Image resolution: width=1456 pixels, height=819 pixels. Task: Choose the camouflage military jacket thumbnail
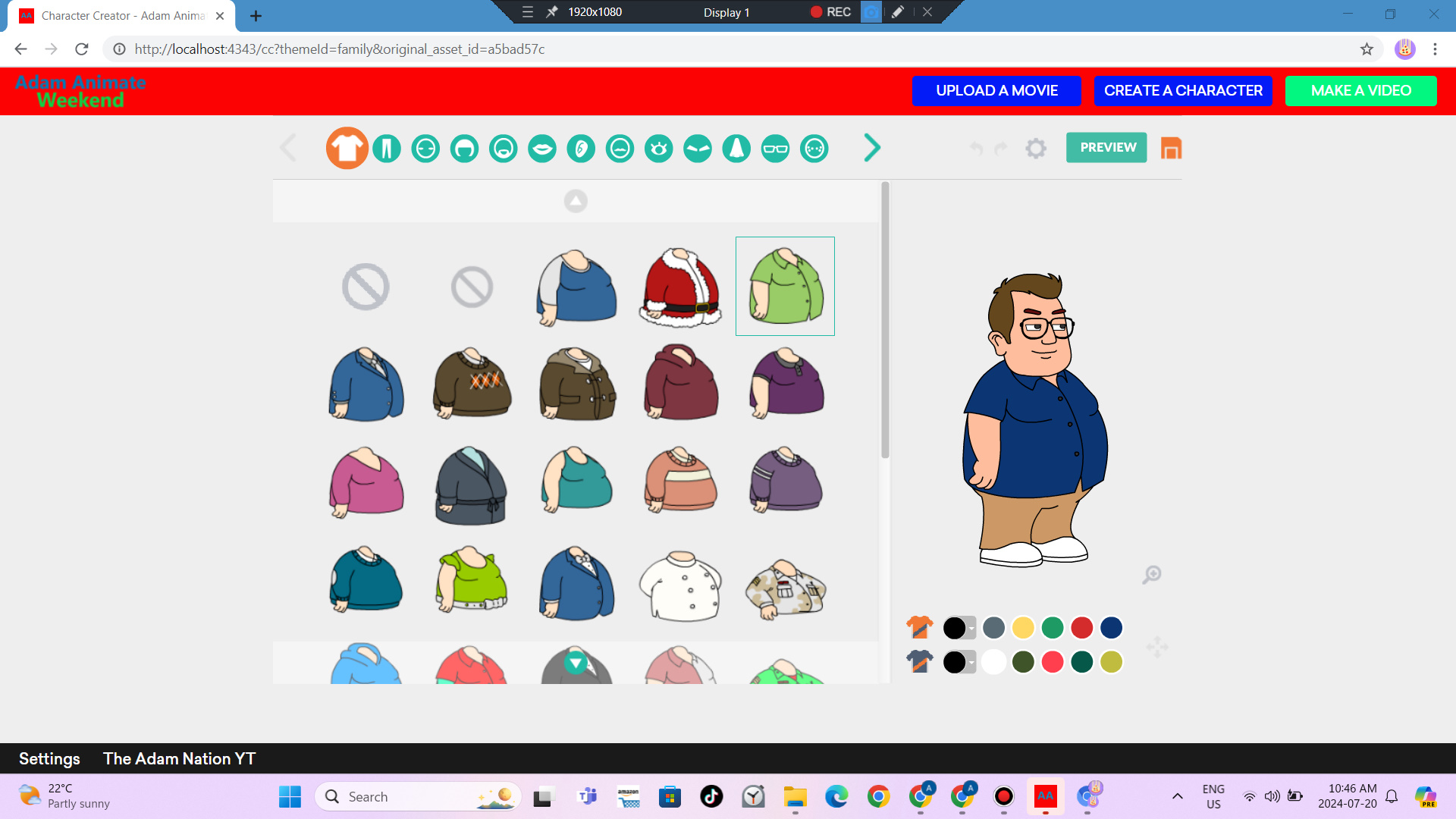tap(786, 590)
